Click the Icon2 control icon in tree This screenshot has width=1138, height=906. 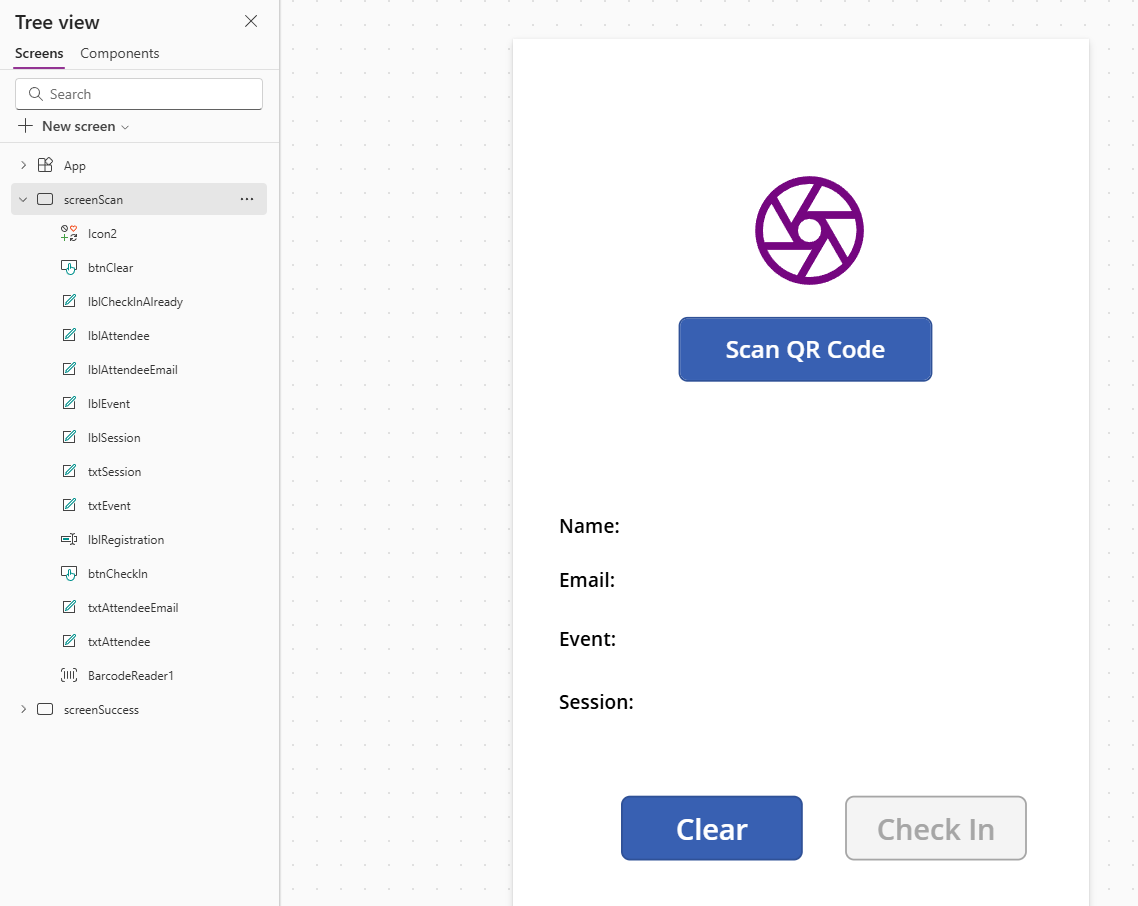pos(69,234)
